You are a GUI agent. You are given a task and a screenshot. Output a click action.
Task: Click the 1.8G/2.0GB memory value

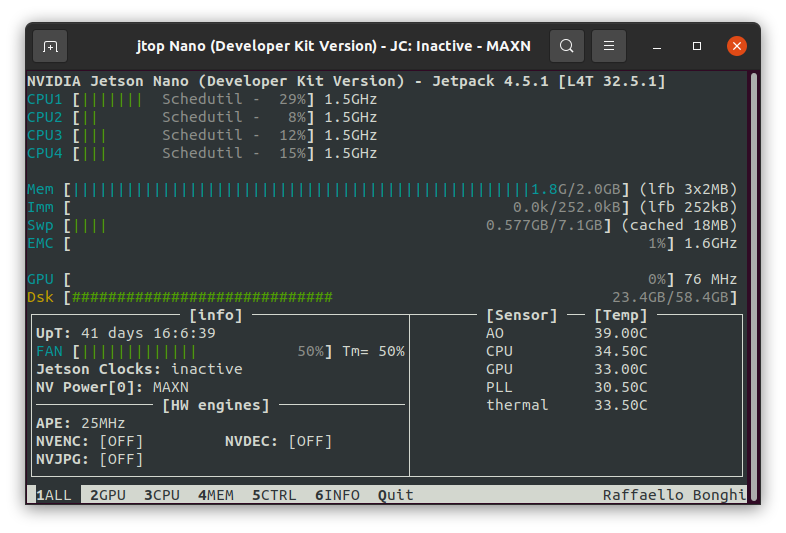point(575,190)
